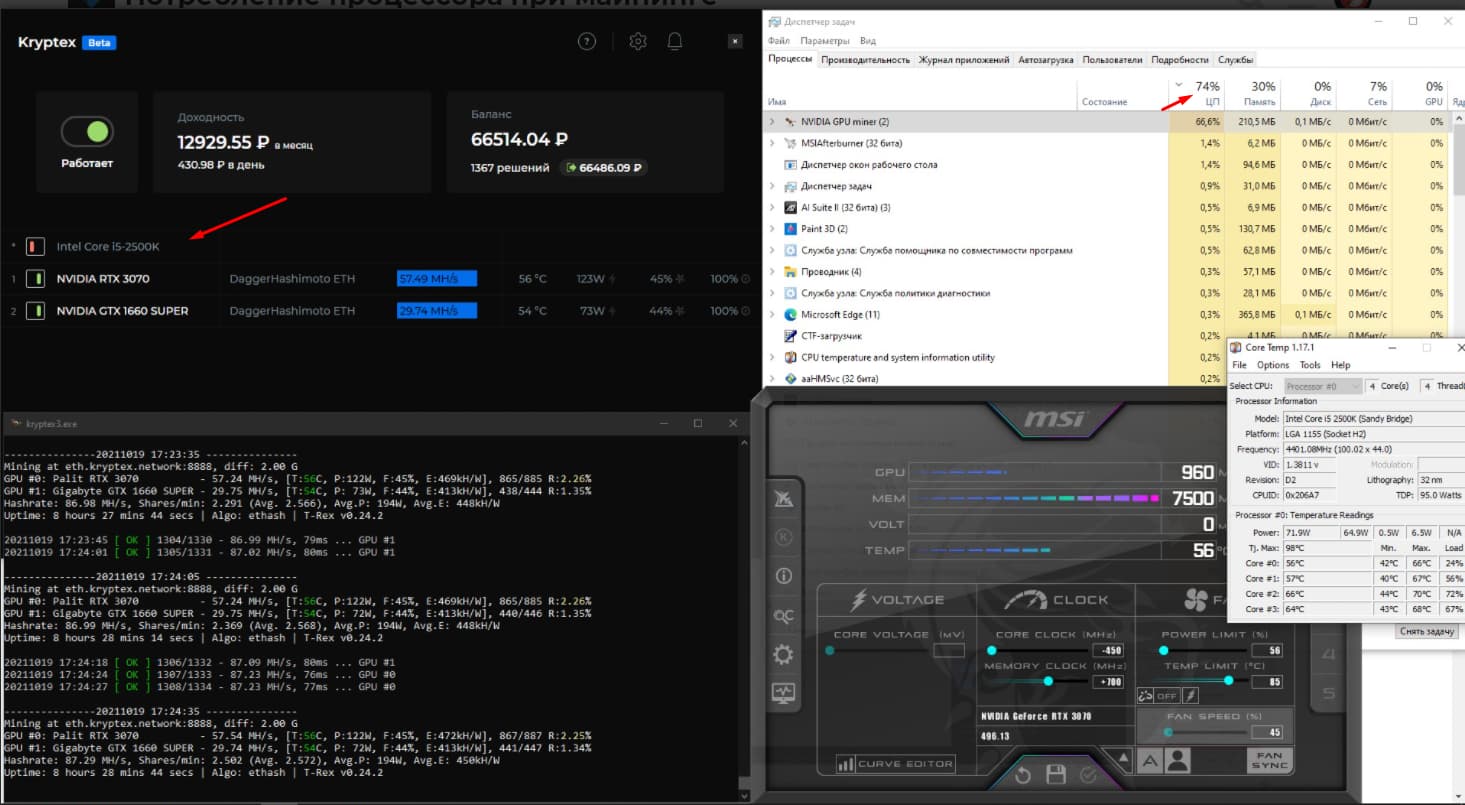1465x805 pixels.
Task: Adjust the Fan Speed slider handle
Action: (x=1167, y=731)
